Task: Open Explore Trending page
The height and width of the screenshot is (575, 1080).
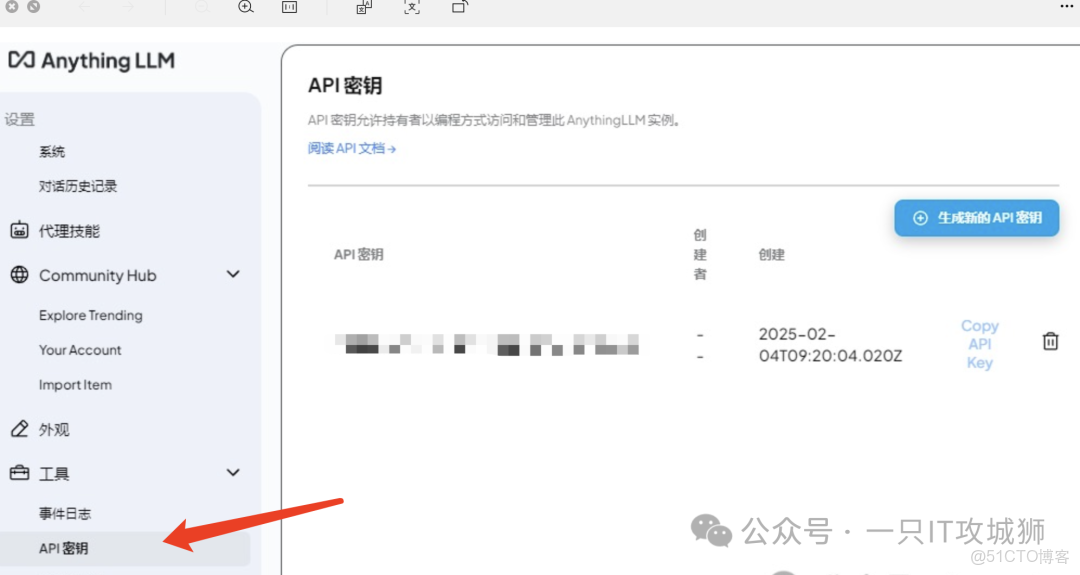Action: coord(91,315)
